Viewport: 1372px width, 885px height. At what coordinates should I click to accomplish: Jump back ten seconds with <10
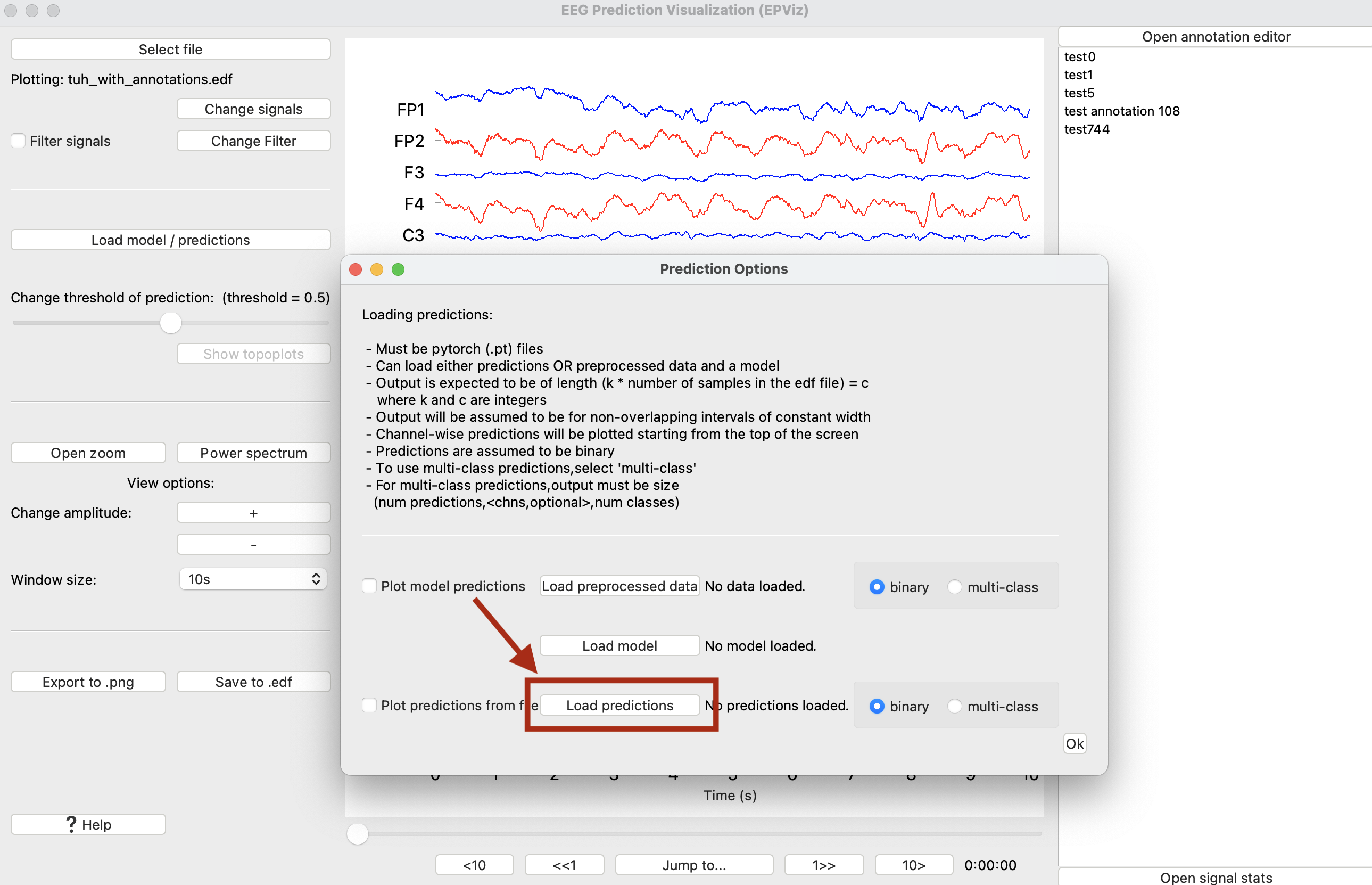(474, 865)
